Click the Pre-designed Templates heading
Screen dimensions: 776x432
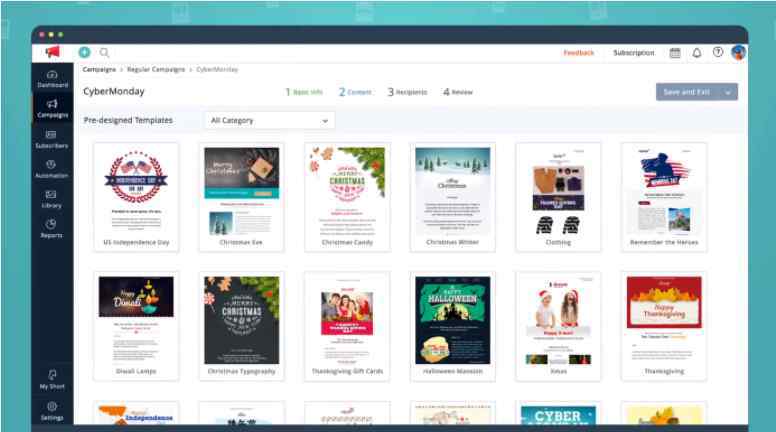[128, 120]
